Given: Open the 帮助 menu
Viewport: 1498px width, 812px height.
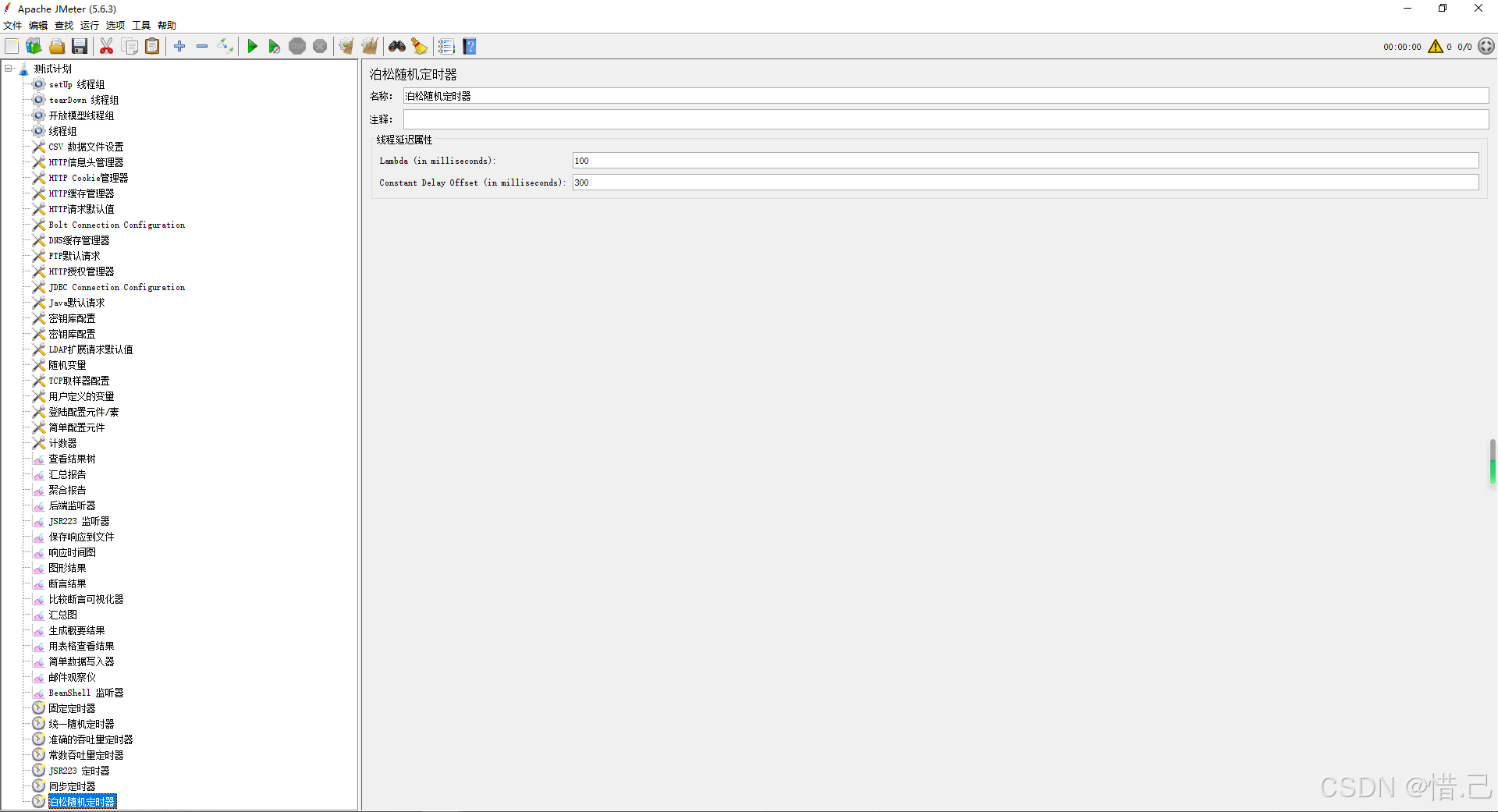Looking at the screenshot, I should [x=167, y=26].
